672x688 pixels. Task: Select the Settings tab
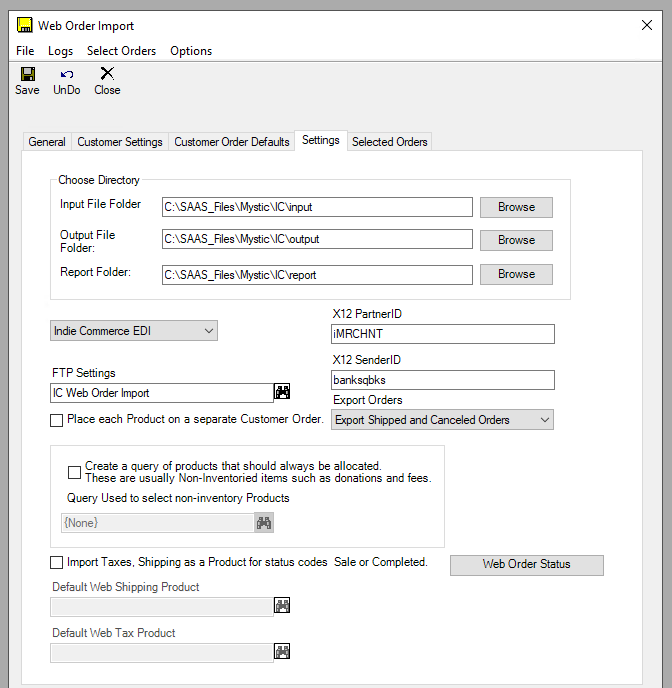pos(321,140)
